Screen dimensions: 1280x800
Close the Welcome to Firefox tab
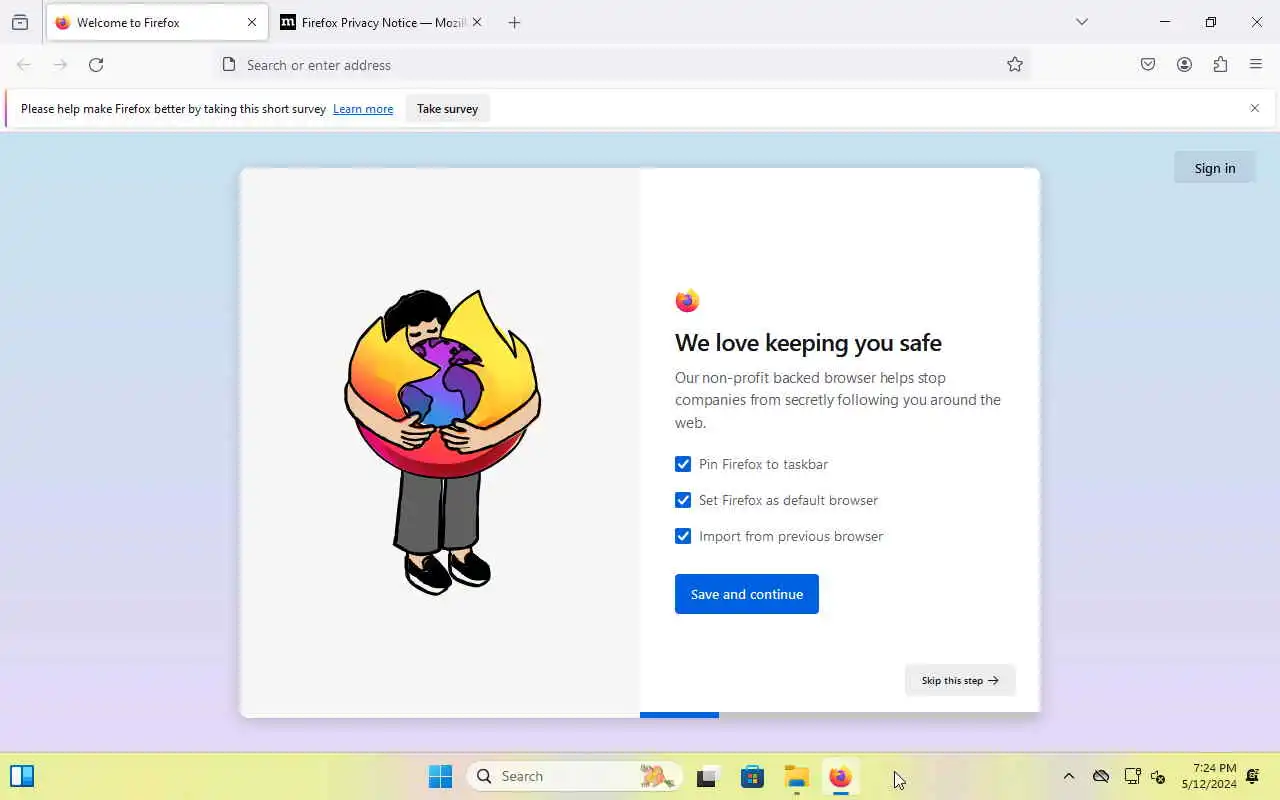point(251,22)
